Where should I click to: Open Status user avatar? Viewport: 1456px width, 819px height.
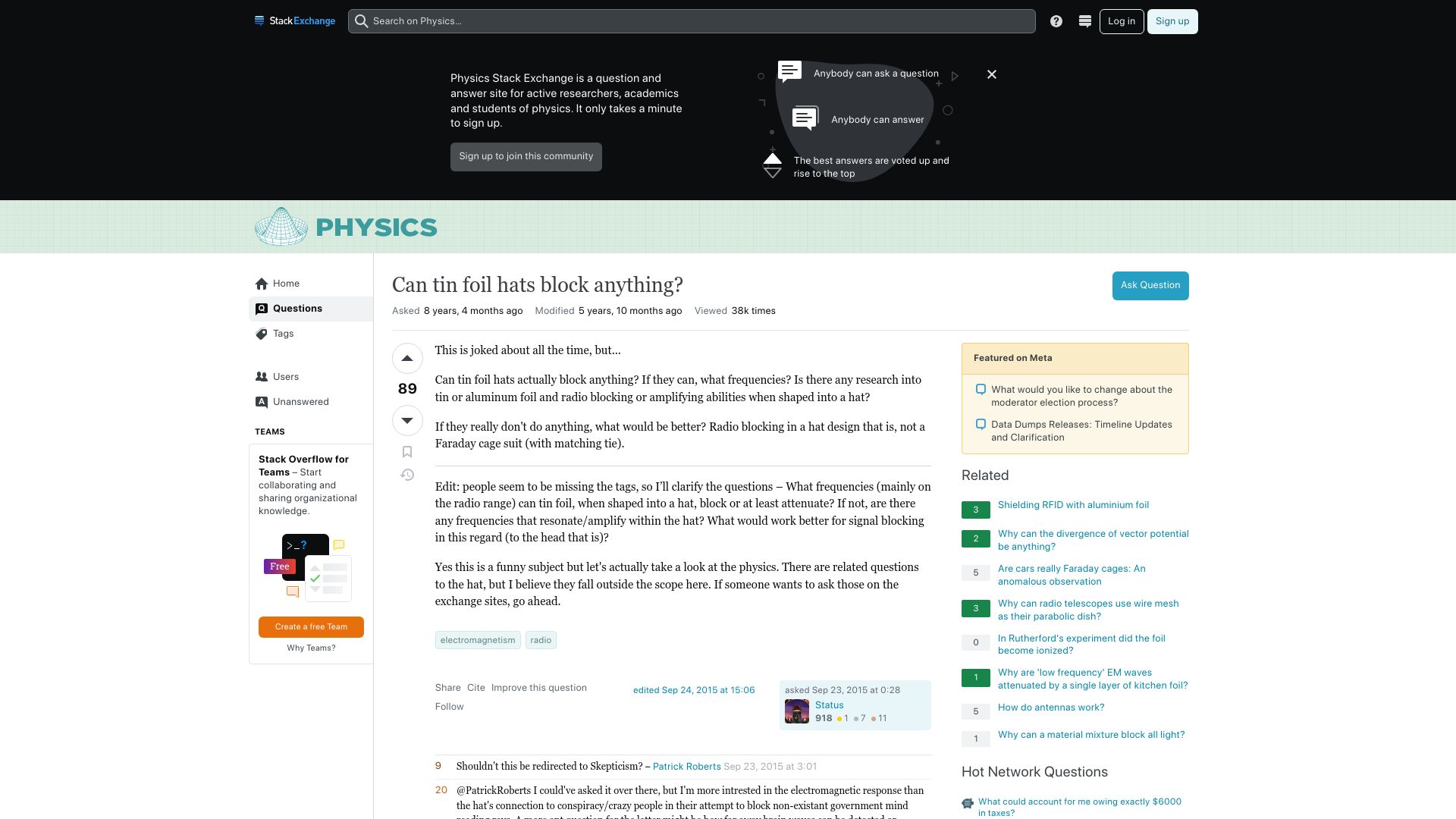click(797, 711)
